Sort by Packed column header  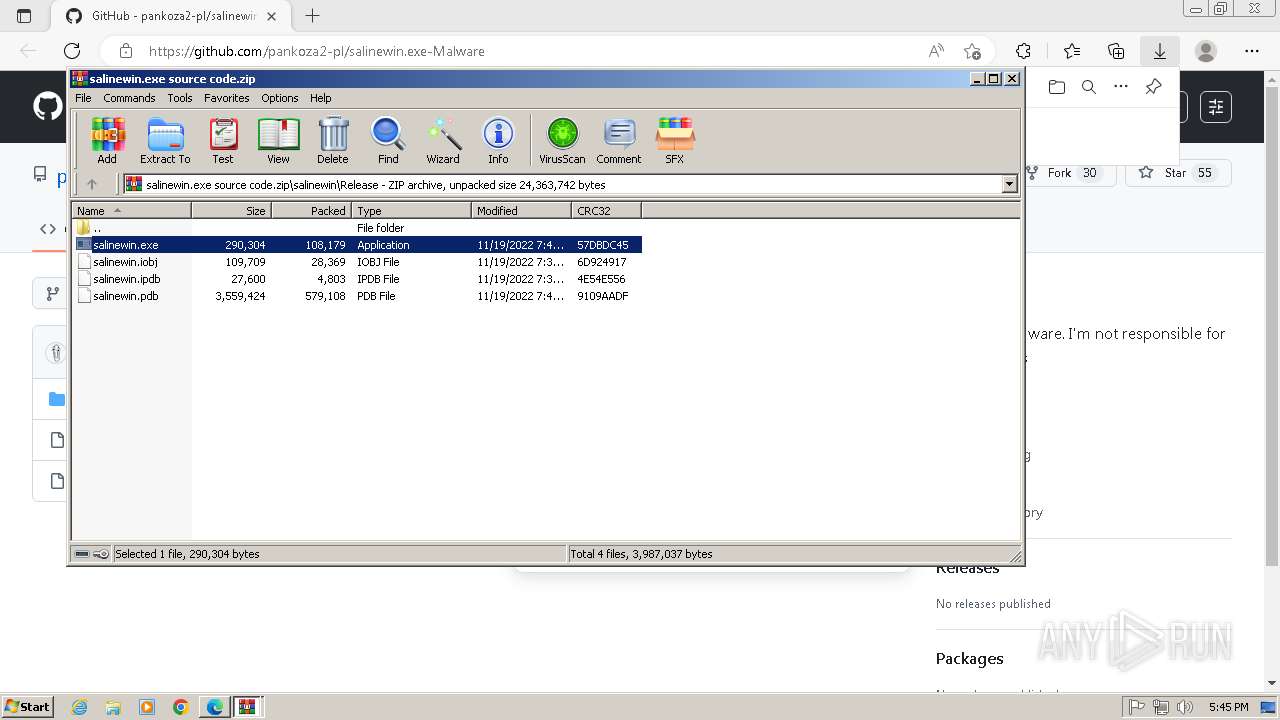[x=312, y=210]
